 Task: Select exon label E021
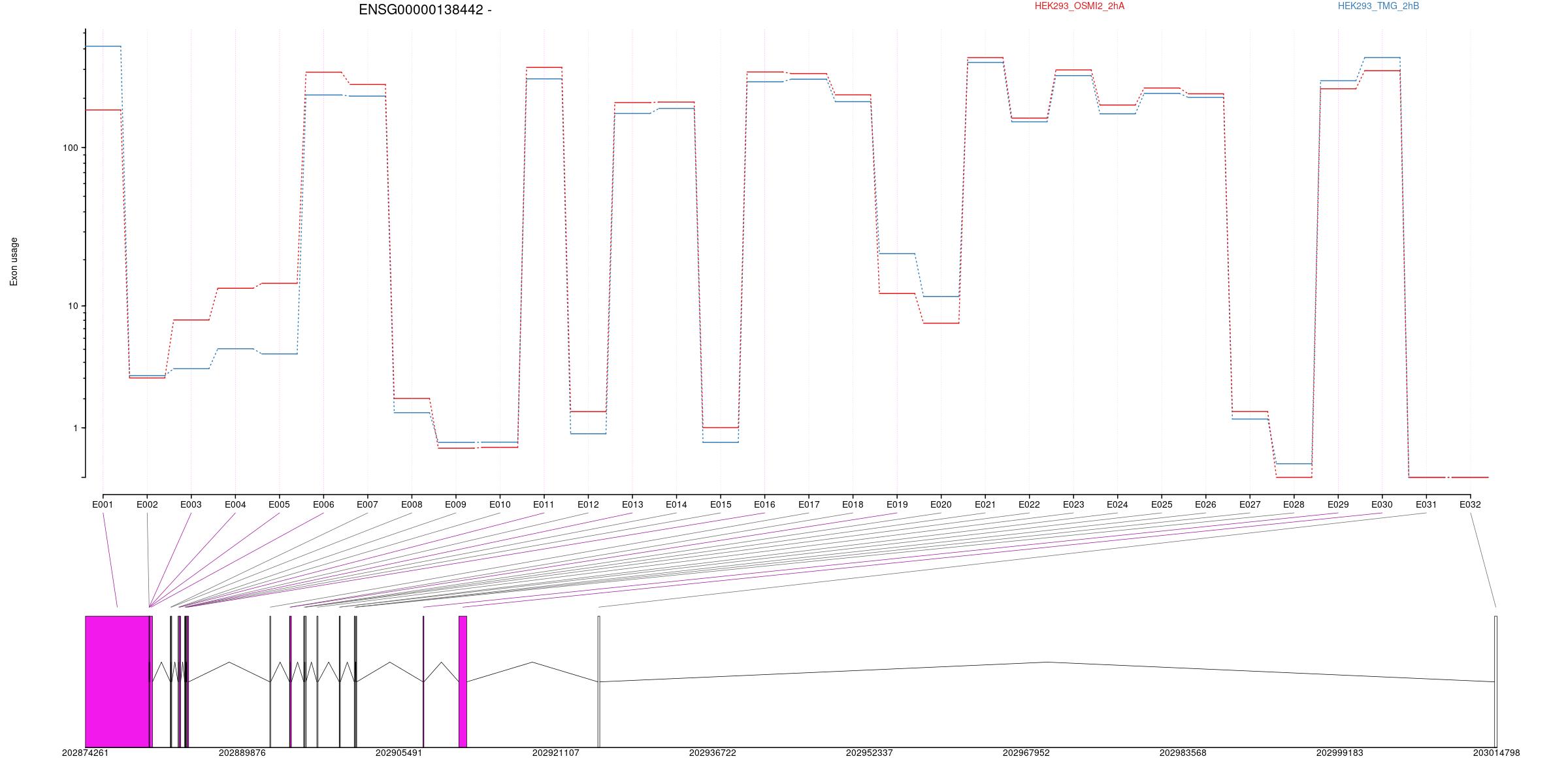point(985,504)
